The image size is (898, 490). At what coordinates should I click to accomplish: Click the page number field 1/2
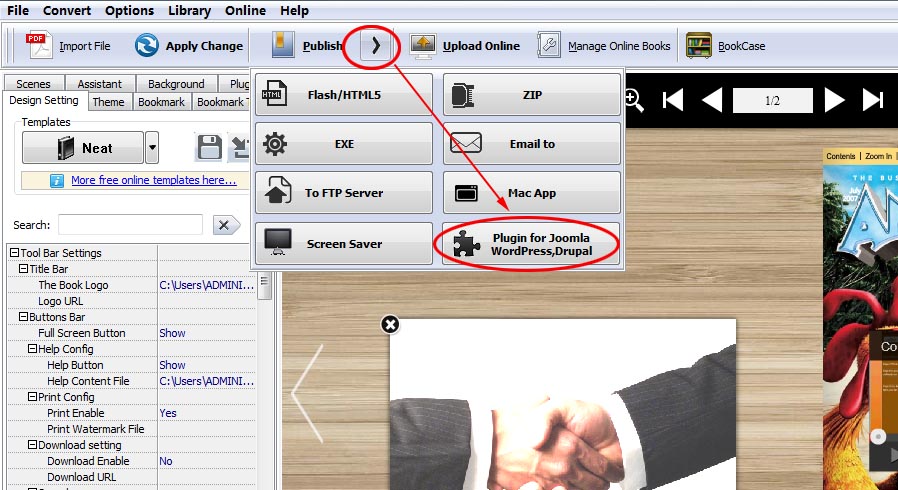tap(773, 101)
